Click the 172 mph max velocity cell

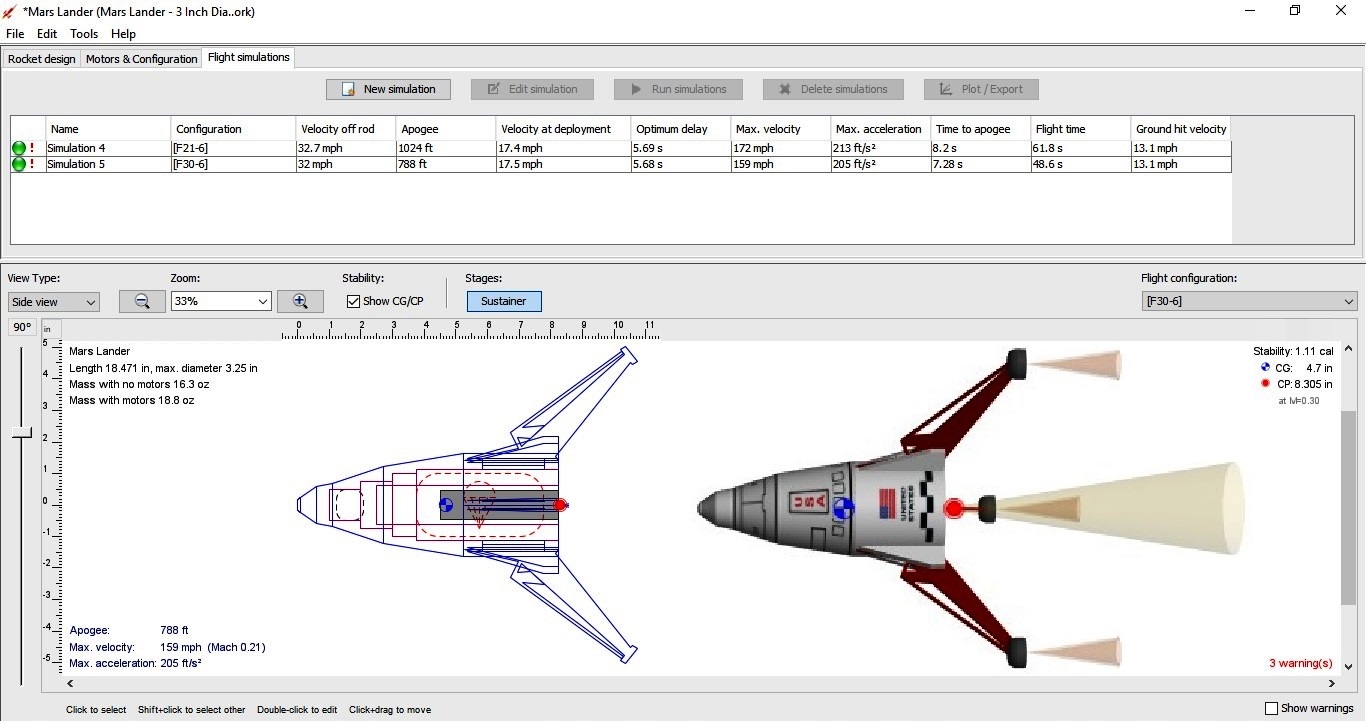pyautogui.click(x=780, y=148)
